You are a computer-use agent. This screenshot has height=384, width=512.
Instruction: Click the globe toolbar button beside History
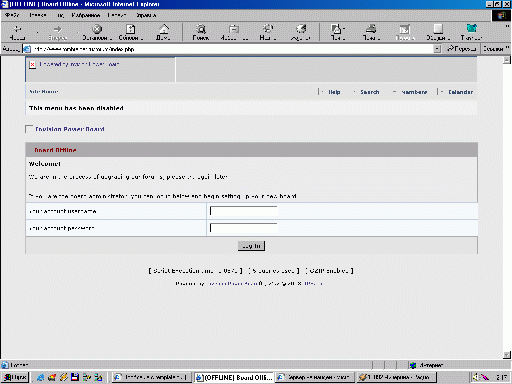click(301, 32)
